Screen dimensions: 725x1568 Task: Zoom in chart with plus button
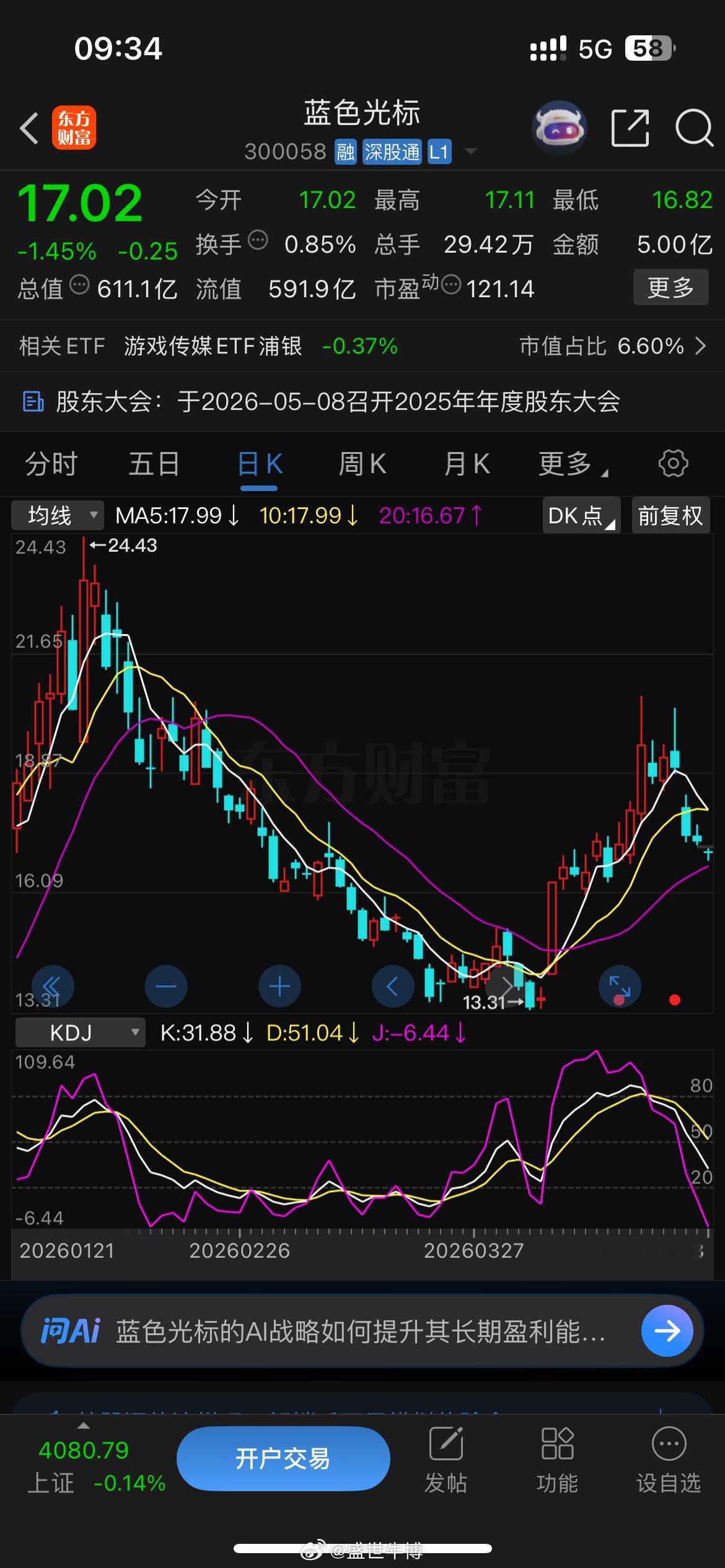[x=279, y=986]
